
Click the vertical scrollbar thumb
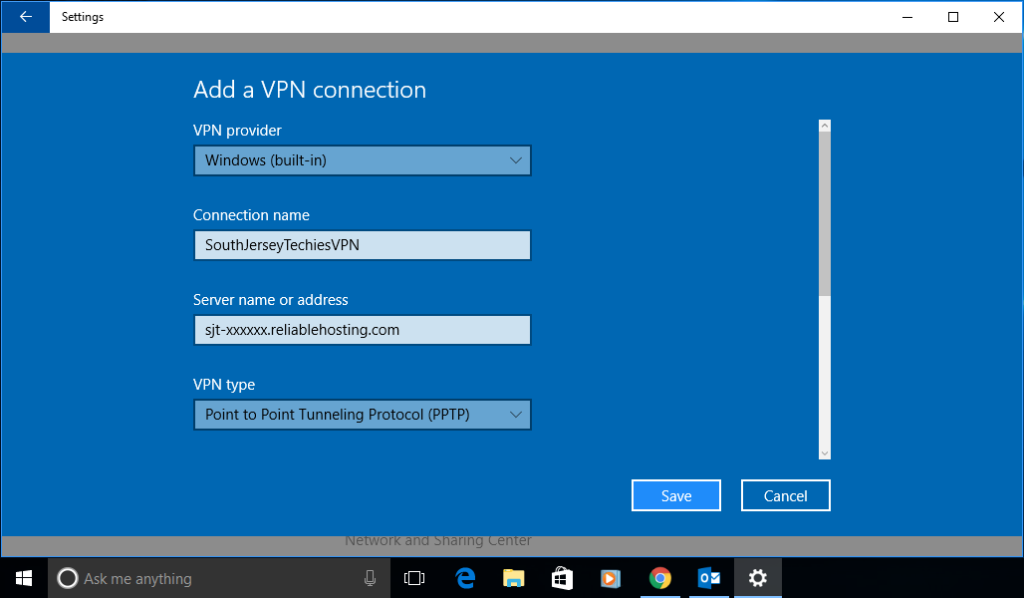[x=825, y=213]
